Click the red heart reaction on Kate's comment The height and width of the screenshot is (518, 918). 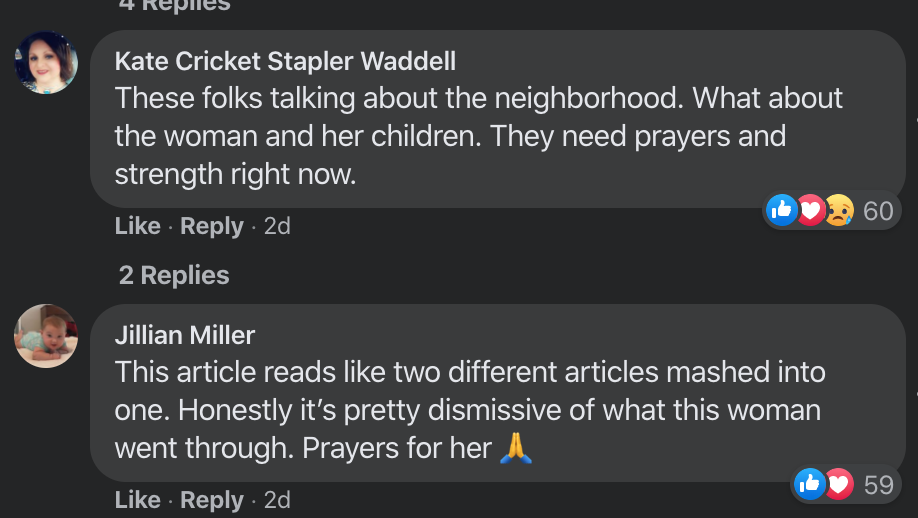[811, 210]
